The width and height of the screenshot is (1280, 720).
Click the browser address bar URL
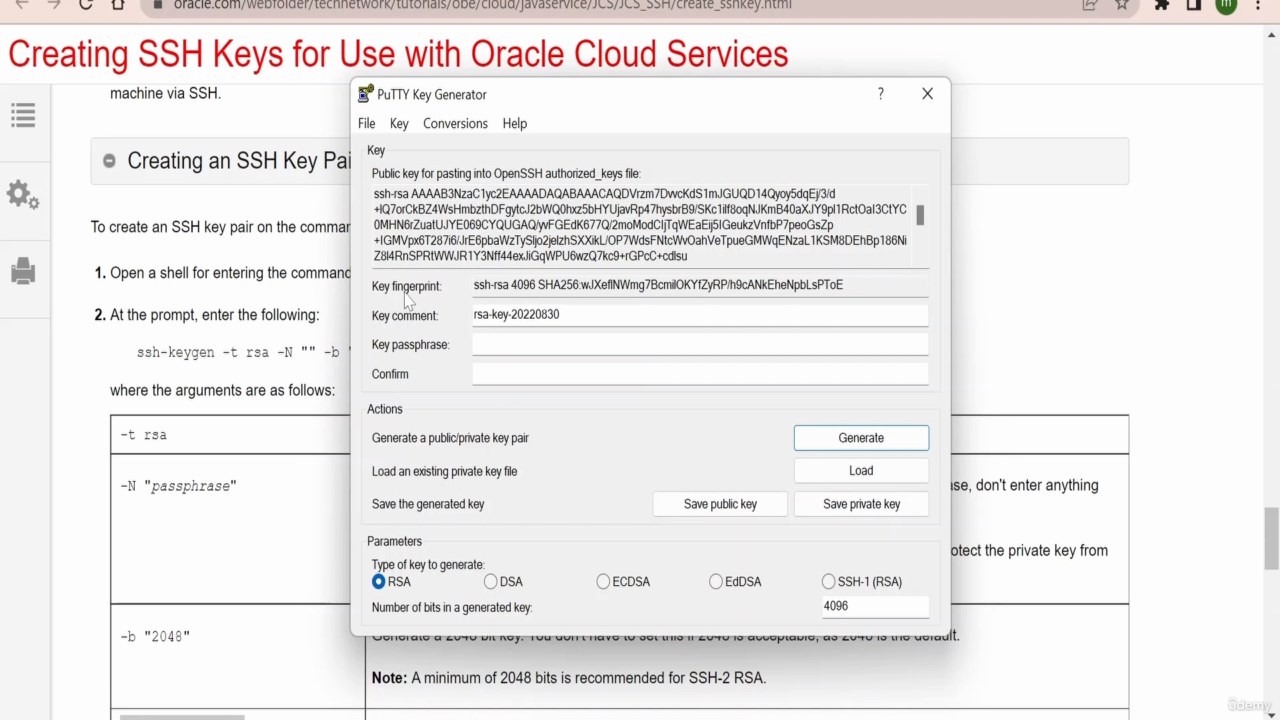pyautogui.click(x=483, y=5)
